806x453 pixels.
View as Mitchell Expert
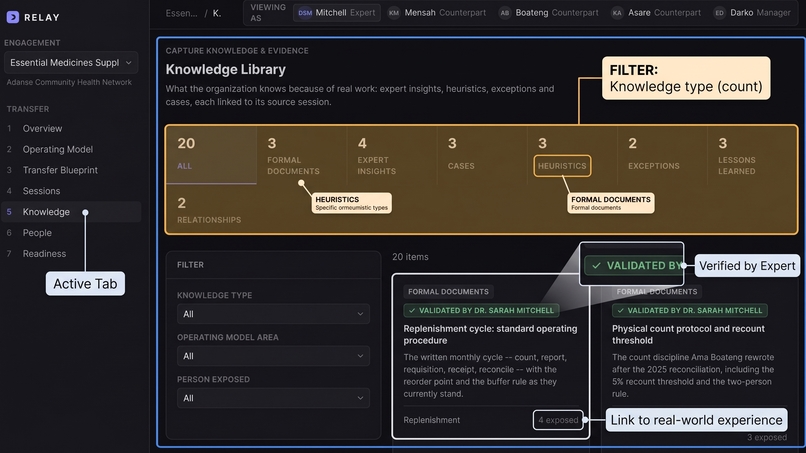337,13
